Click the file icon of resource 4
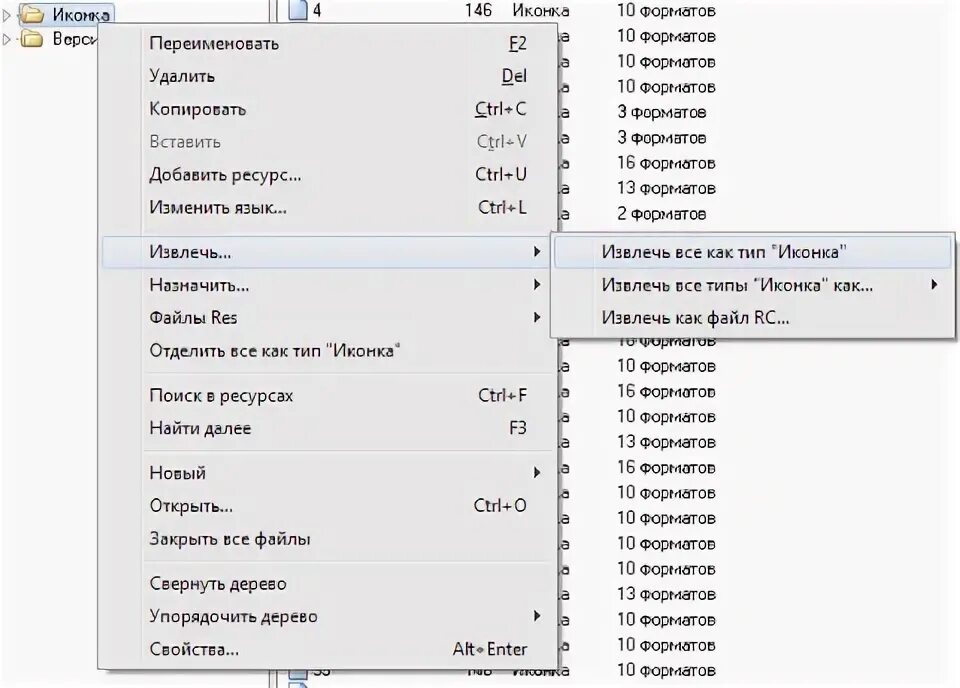This screenshot has width=960, height=688. point(298,10)
